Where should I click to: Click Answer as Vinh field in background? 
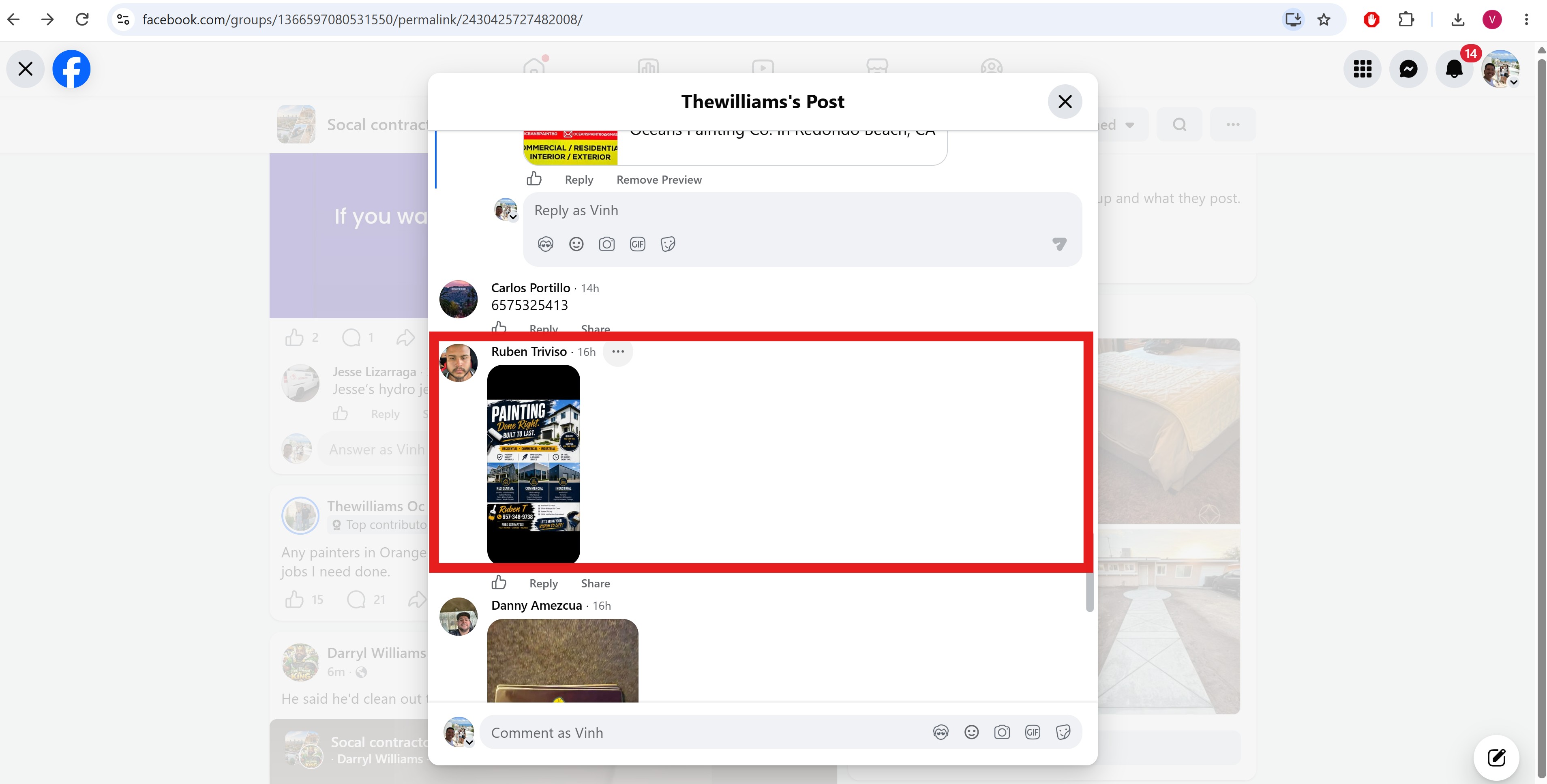coord(377,450)
